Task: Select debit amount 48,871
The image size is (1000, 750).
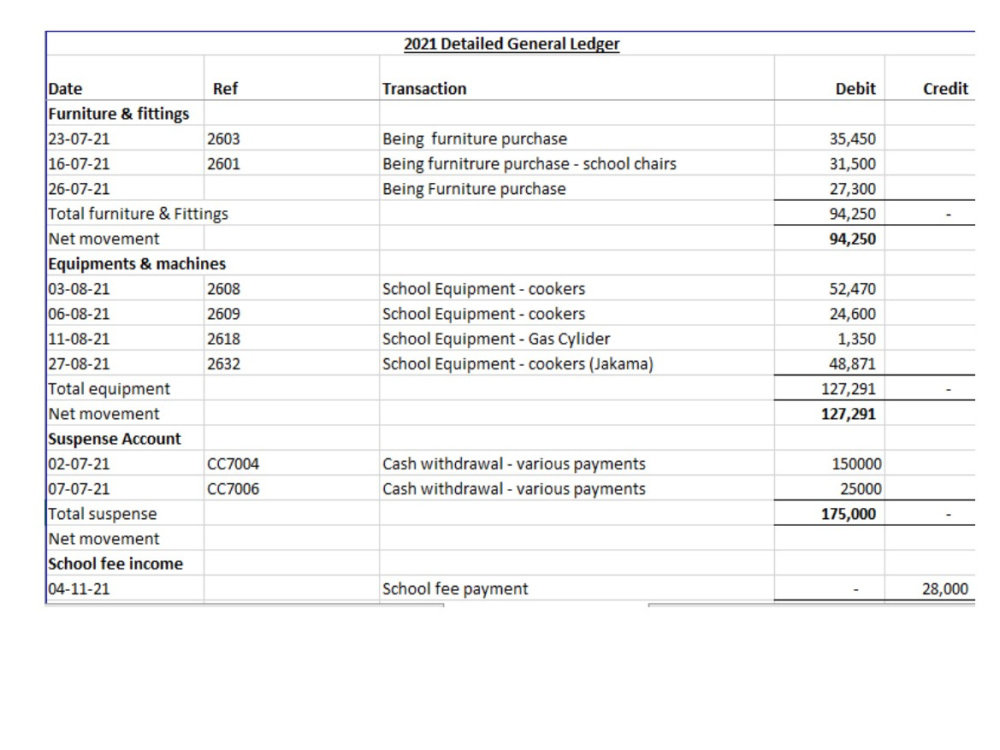Action: (852, 364)
